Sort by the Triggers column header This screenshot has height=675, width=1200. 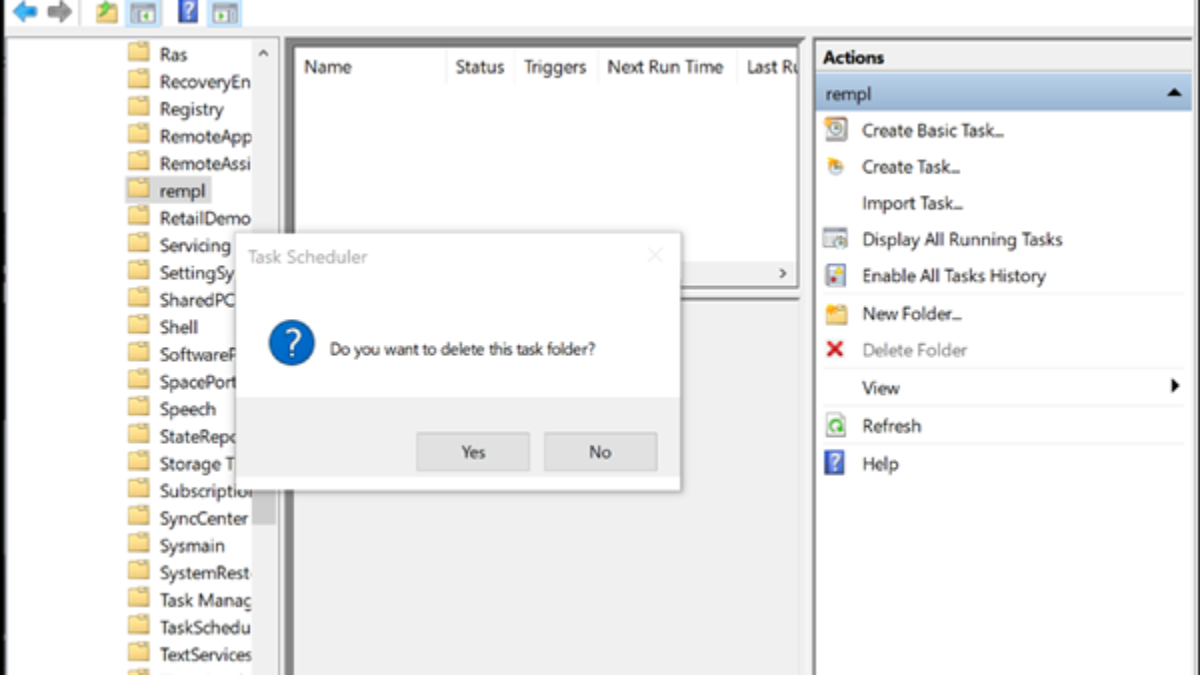555,68
